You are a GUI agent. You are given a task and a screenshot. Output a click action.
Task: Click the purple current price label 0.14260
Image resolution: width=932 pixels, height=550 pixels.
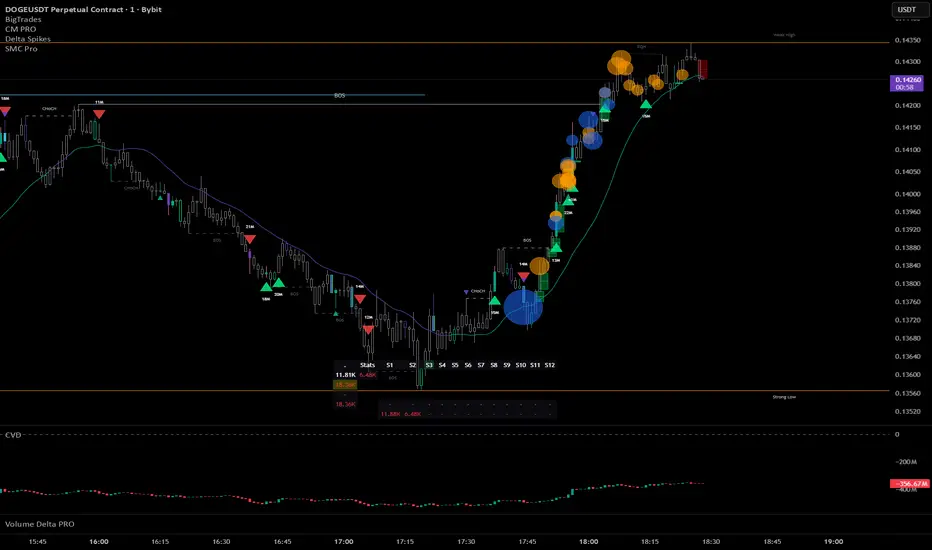(x=907, y=83)
